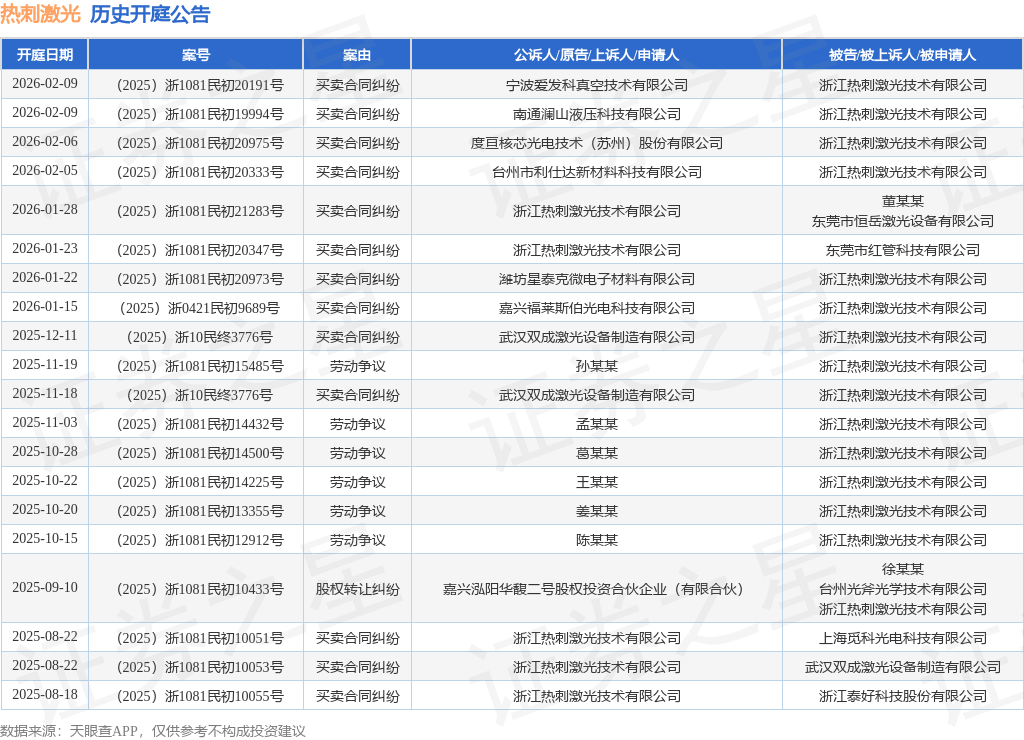Click case number (2025)浙1081民初14432号
Screen dimensions: 1024x740
[200, 425]
